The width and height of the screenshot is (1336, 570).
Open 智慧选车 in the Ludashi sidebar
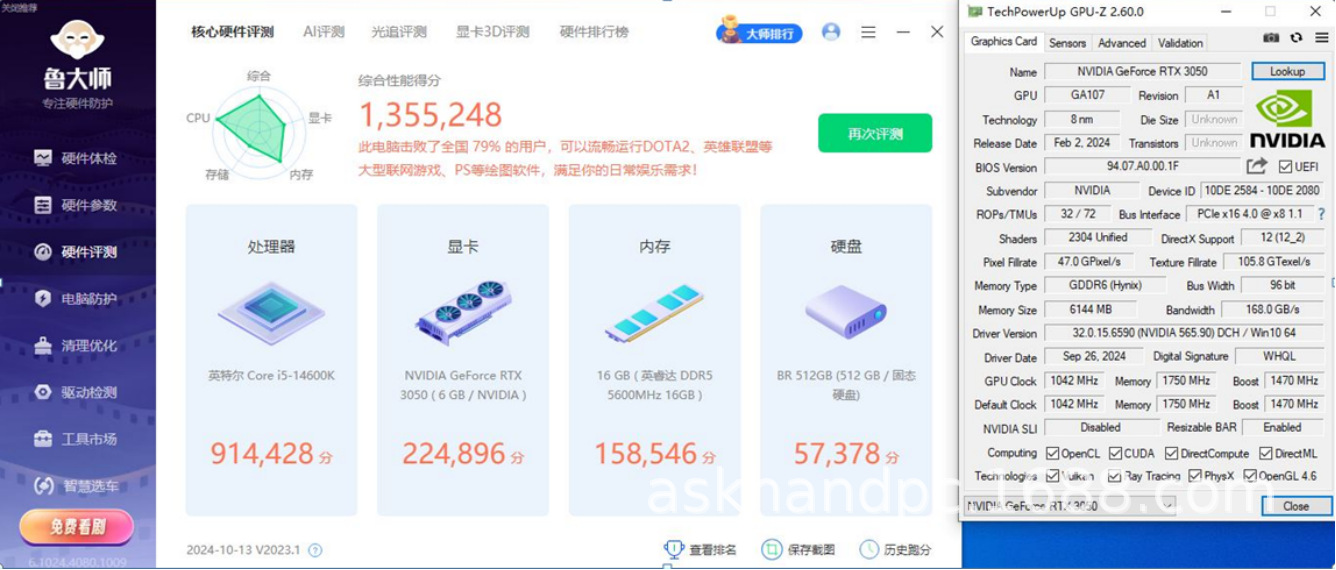[77, 486]
